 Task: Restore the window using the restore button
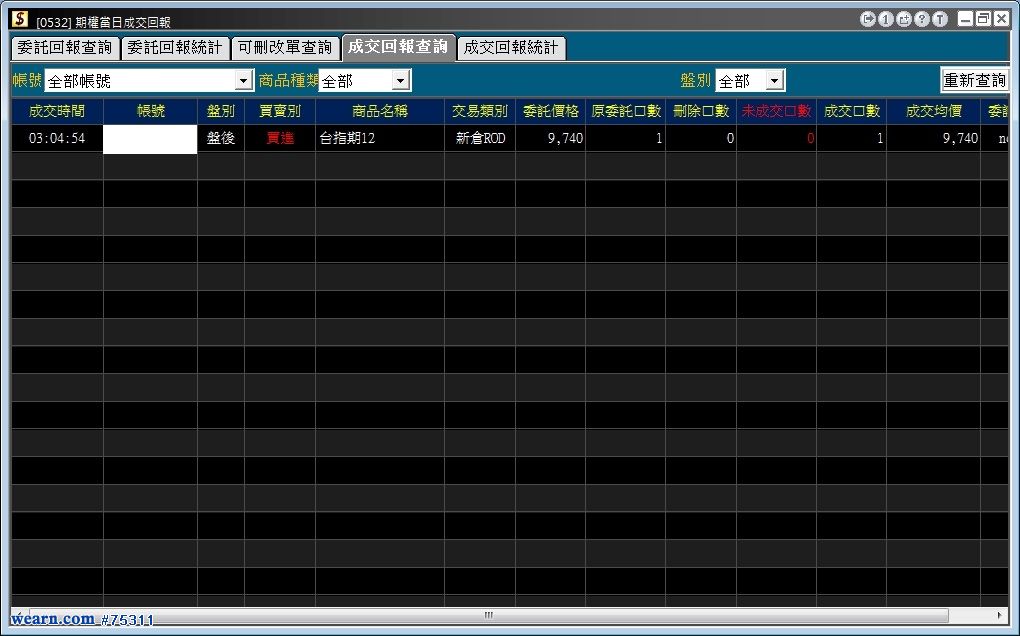tap(984, 19)
